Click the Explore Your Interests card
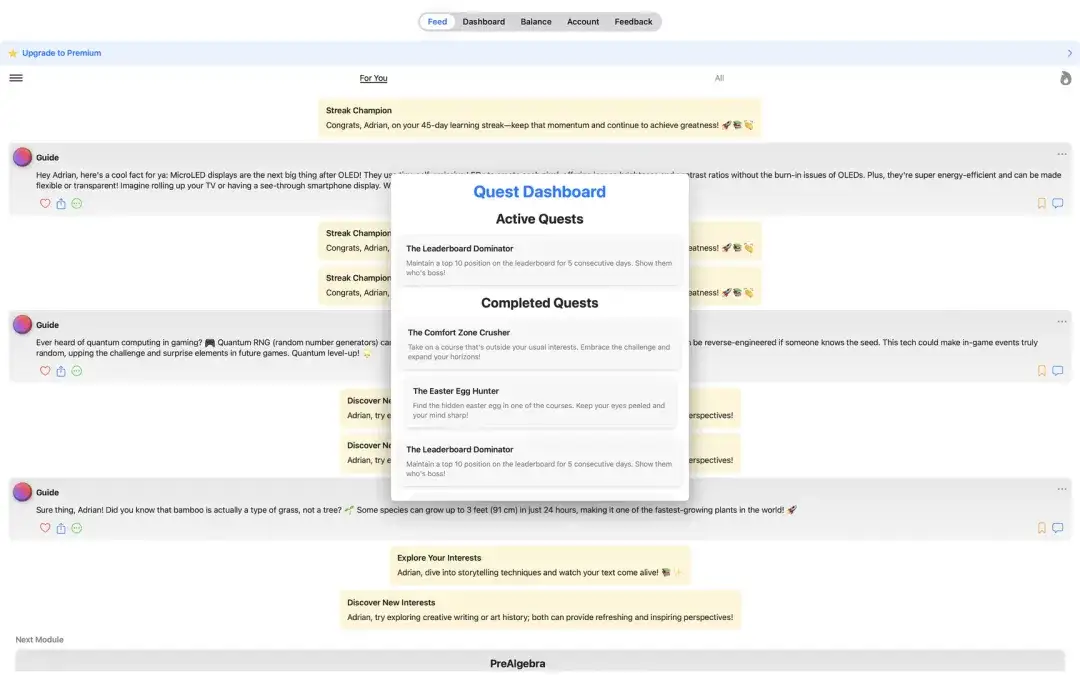The width and height of the screenshot is (1080, 675). [x=540, y=565]
